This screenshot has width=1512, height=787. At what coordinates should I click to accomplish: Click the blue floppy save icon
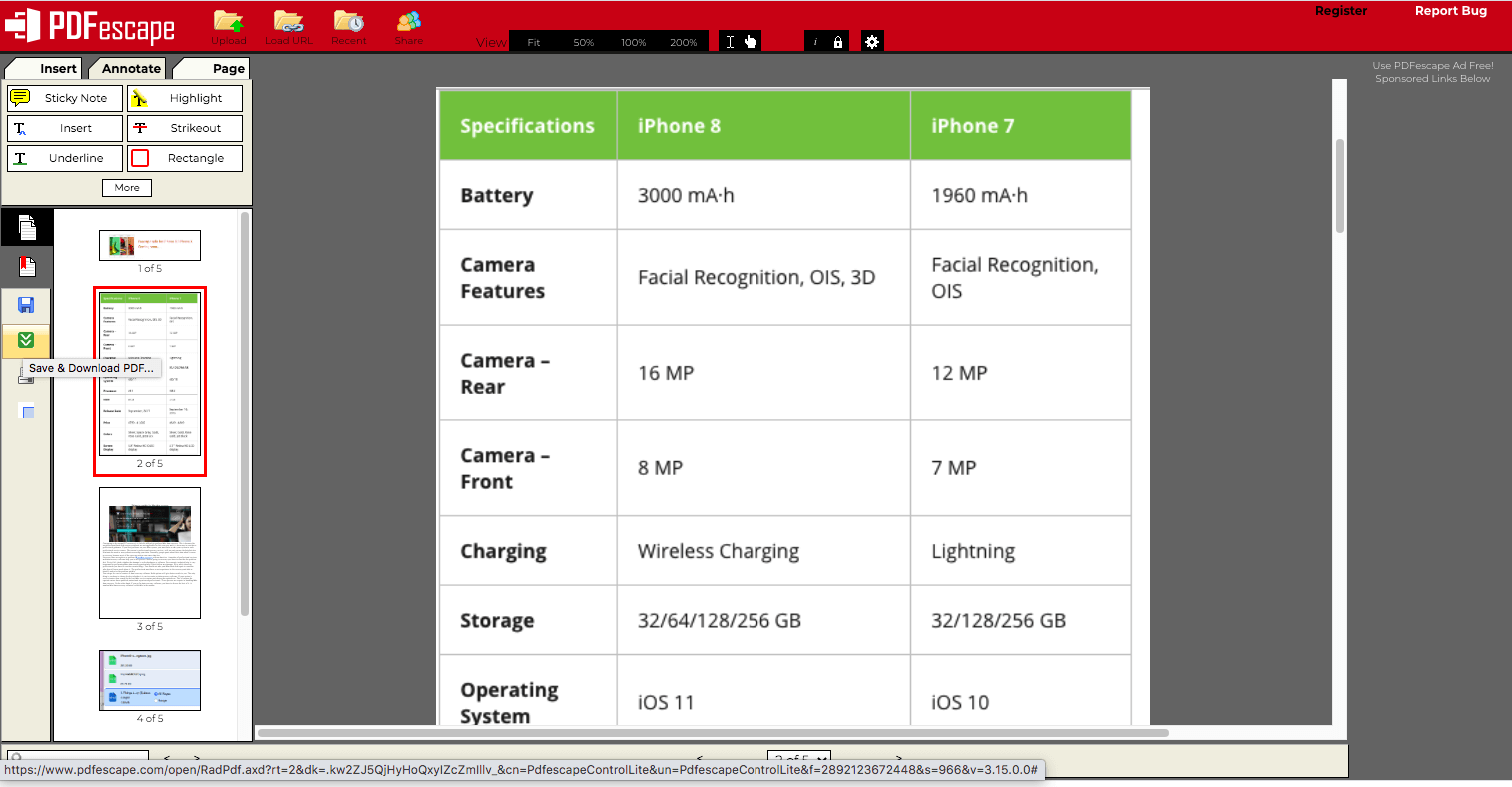(x=27, y=305)
